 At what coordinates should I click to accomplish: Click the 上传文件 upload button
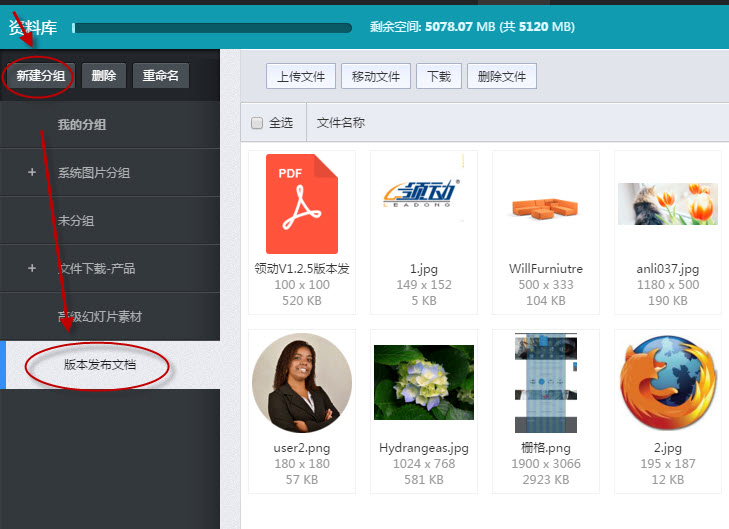[x=301, y=76]
